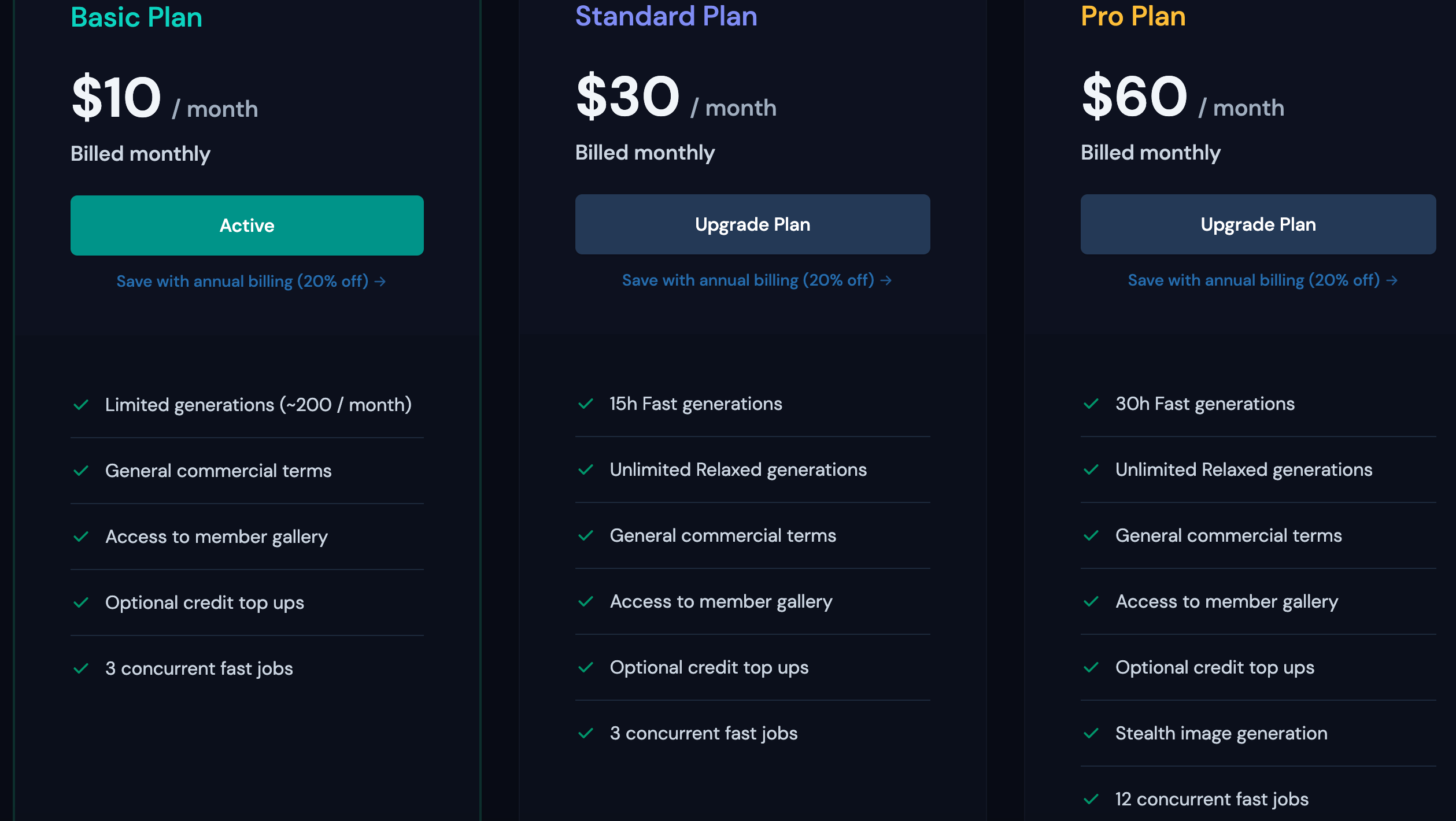Image resolution: width=1456 pixels, height=821 pixels.
Task: Click checkmark next to 12 concurrent fast jobs
Action: pyautogui.click(x=1091, y=799)
